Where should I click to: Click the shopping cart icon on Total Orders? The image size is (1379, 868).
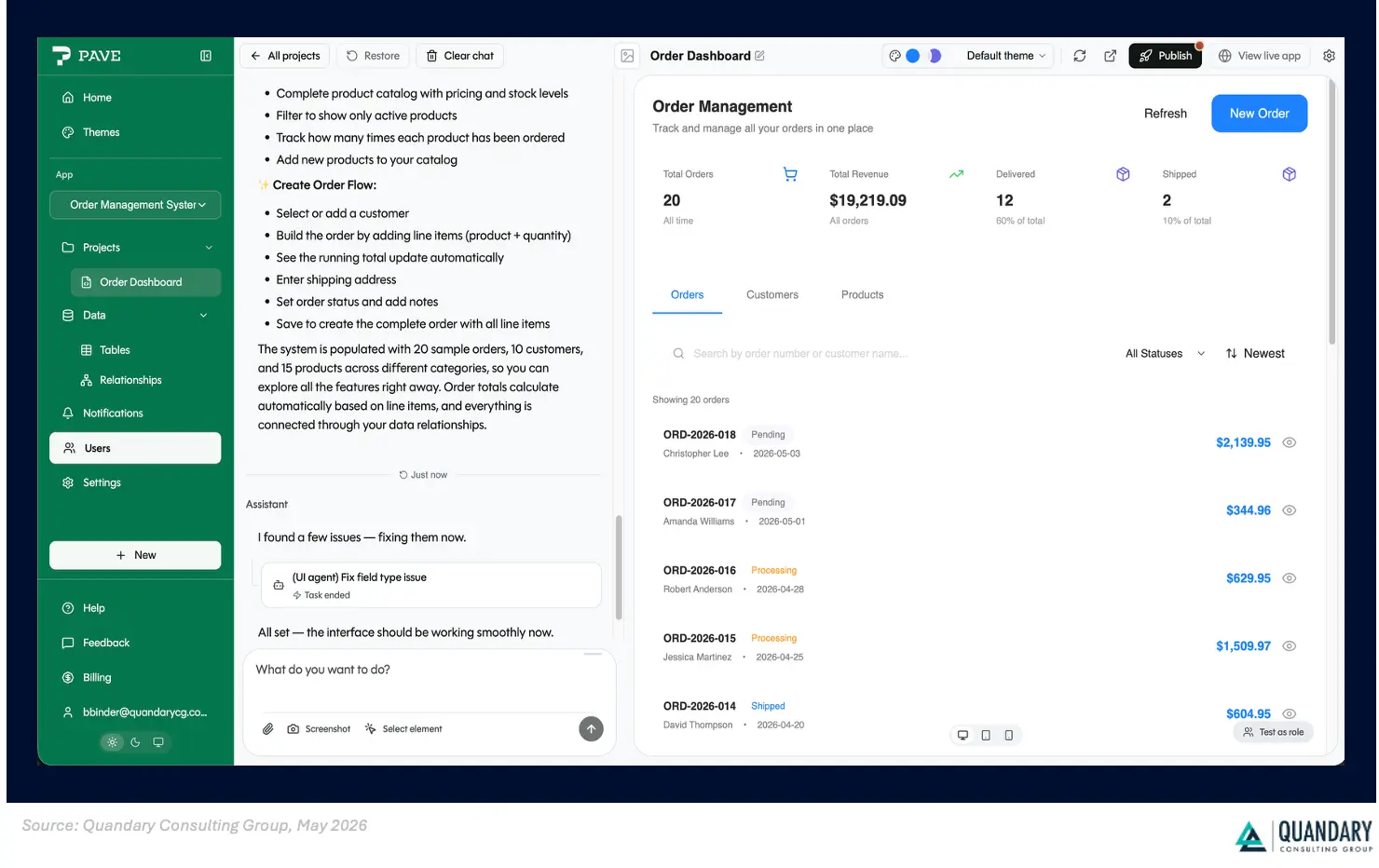click(790, 174)
